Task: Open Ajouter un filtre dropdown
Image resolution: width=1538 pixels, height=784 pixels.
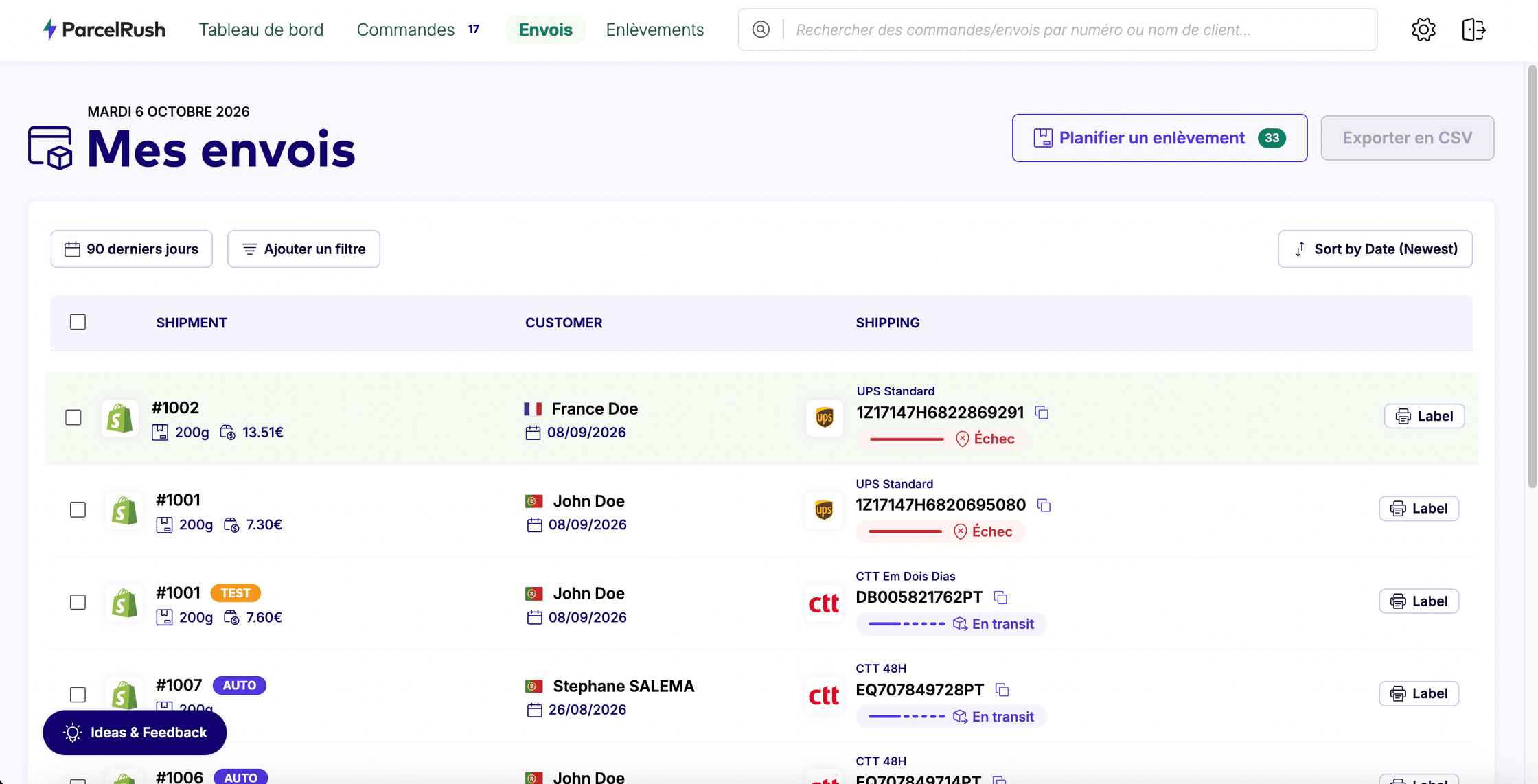Action: point(303,249)
